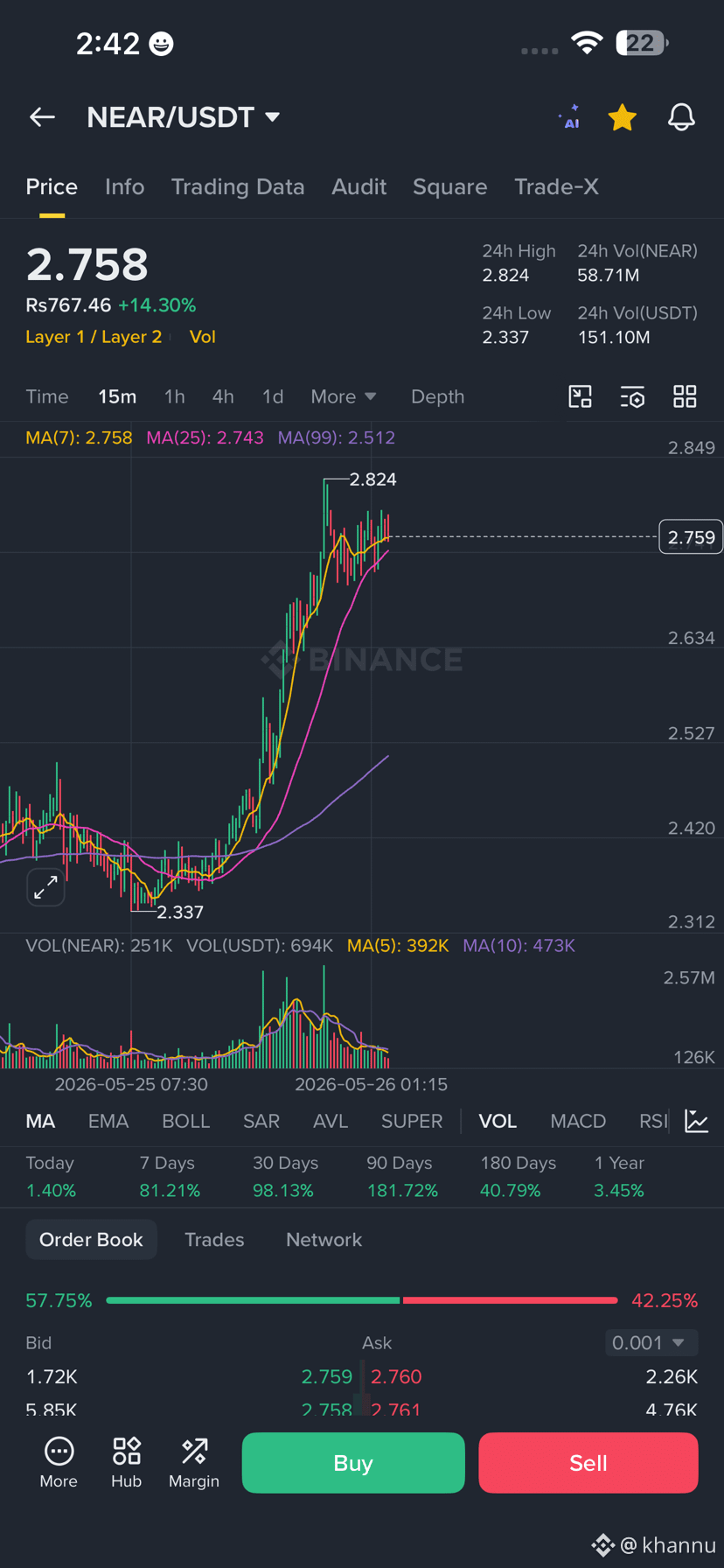Enable the SAR indicator
This screenshot has height=1568, width=724.
tap(261, 1121)
